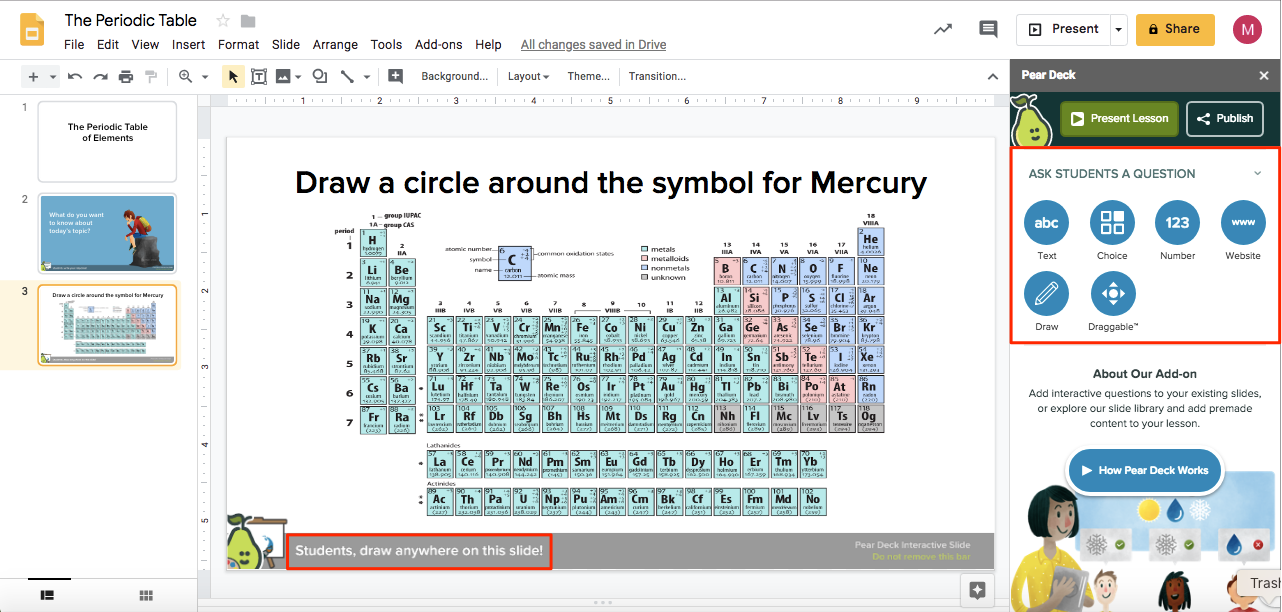Select the line drawing tool
The width and height of the screenshot is (1282, 612).
pyautogui.click(x=347, y=76)
